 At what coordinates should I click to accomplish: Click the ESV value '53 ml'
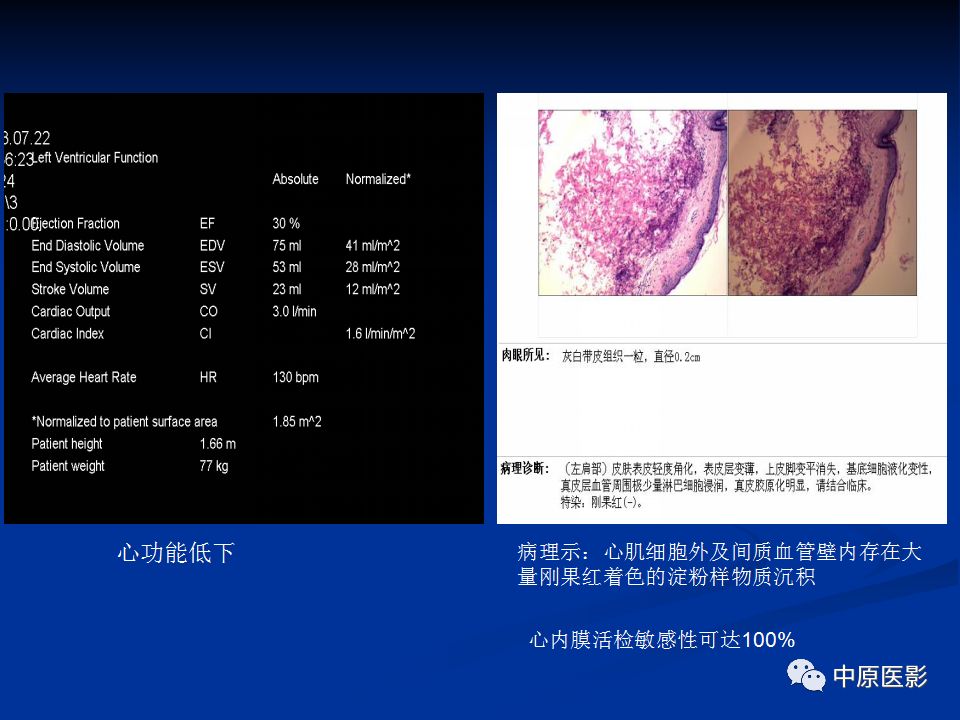(287, 268)
